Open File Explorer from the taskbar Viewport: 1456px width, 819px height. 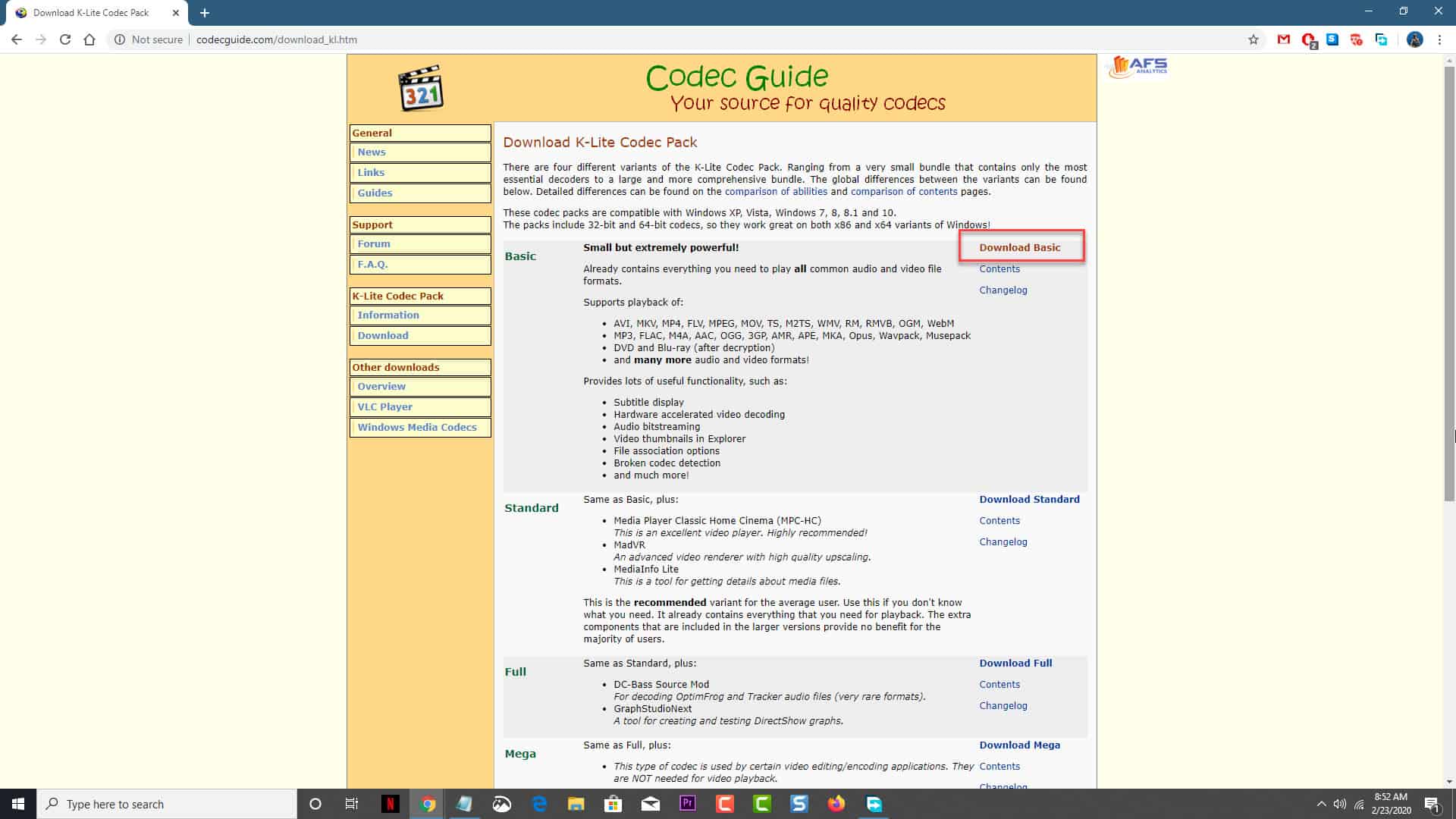click(x=576, y=804)
